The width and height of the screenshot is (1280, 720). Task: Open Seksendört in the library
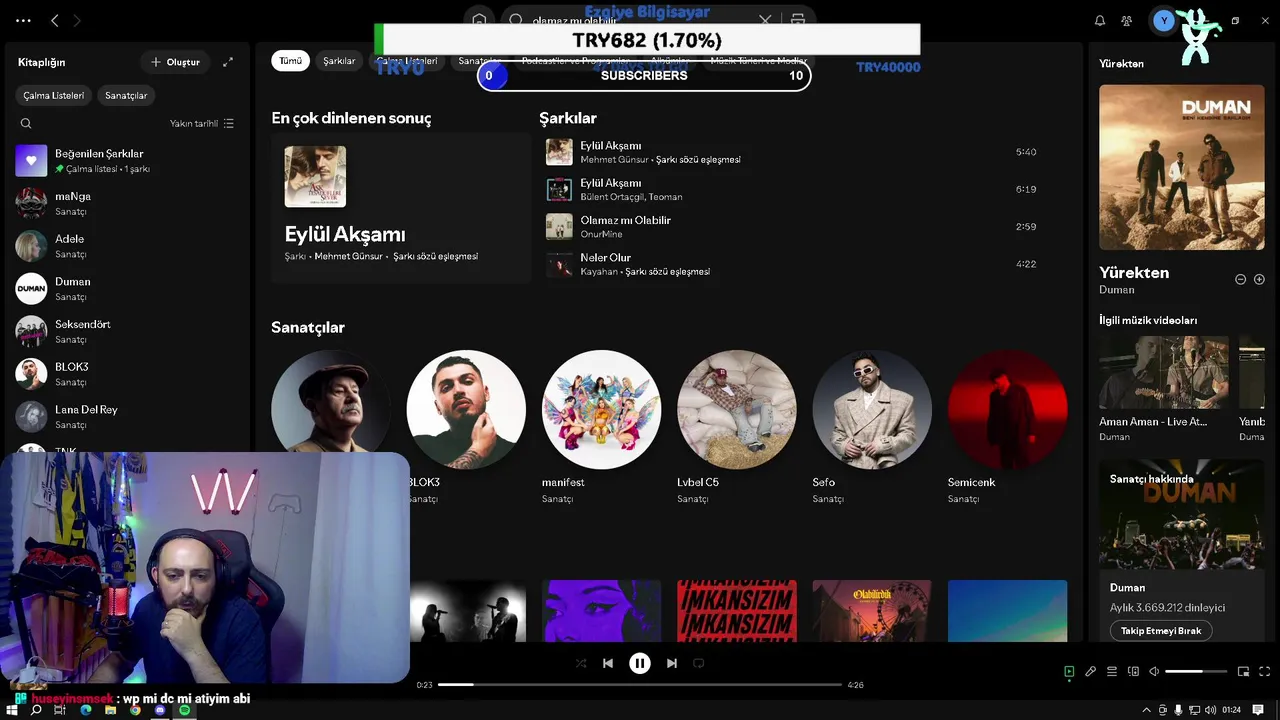point(125,331)
